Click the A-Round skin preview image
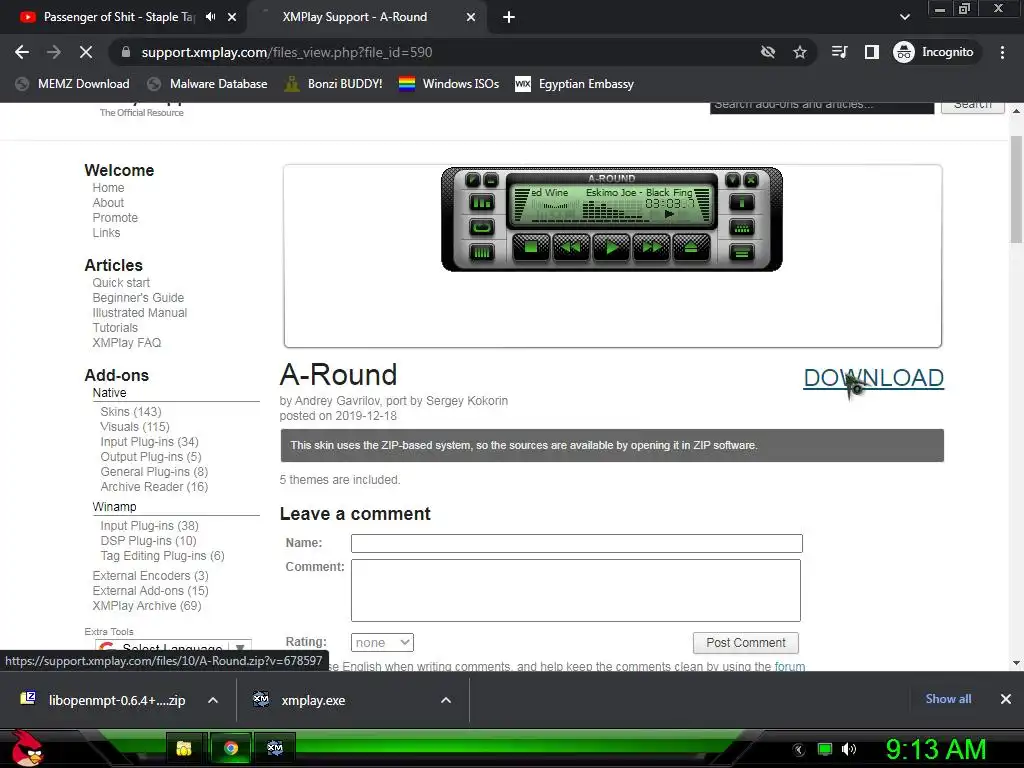Viewport: 1024px width, 768px height. pyautogui.click(x=612, y=219)
